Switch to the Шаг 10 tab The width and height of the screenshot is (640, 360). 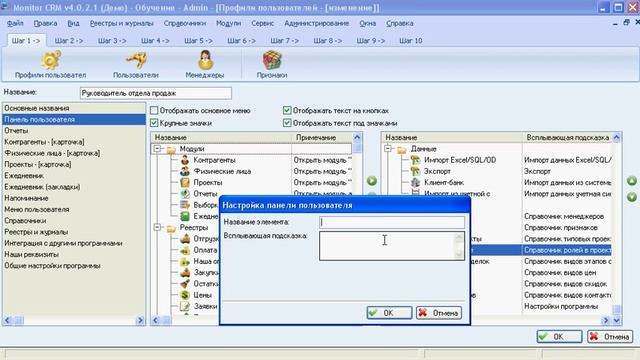click(x=411, y=40)
